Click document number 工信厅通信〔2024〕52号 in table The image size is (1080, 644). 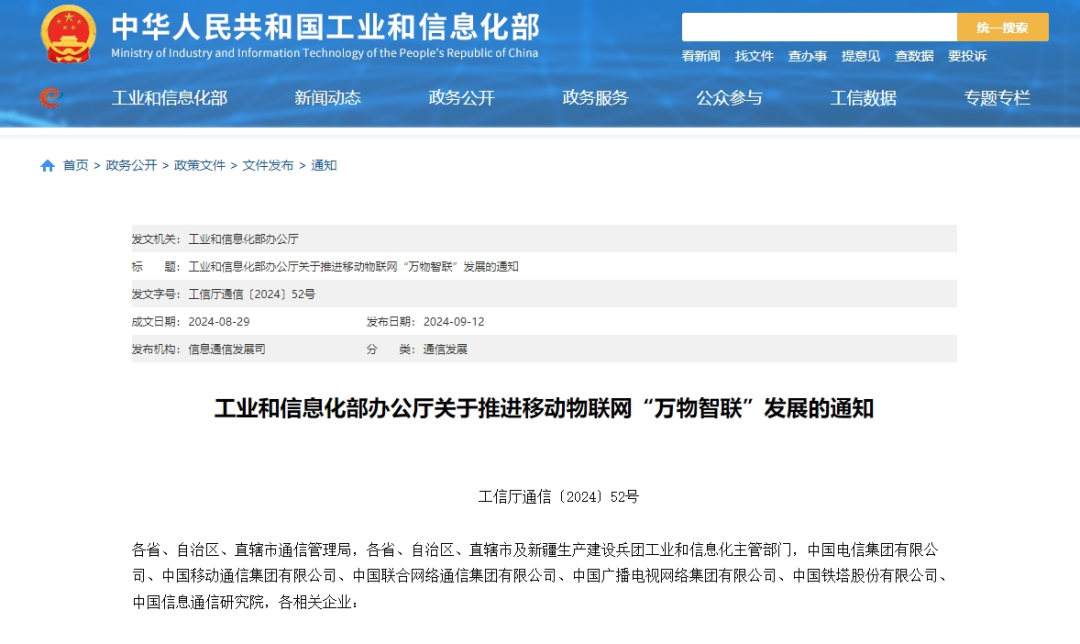point(251,294)
